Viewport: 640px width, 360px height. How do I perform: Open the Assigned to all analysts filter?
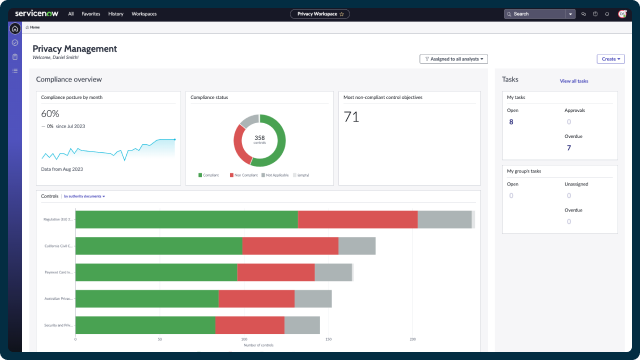(x=453, y=59)
